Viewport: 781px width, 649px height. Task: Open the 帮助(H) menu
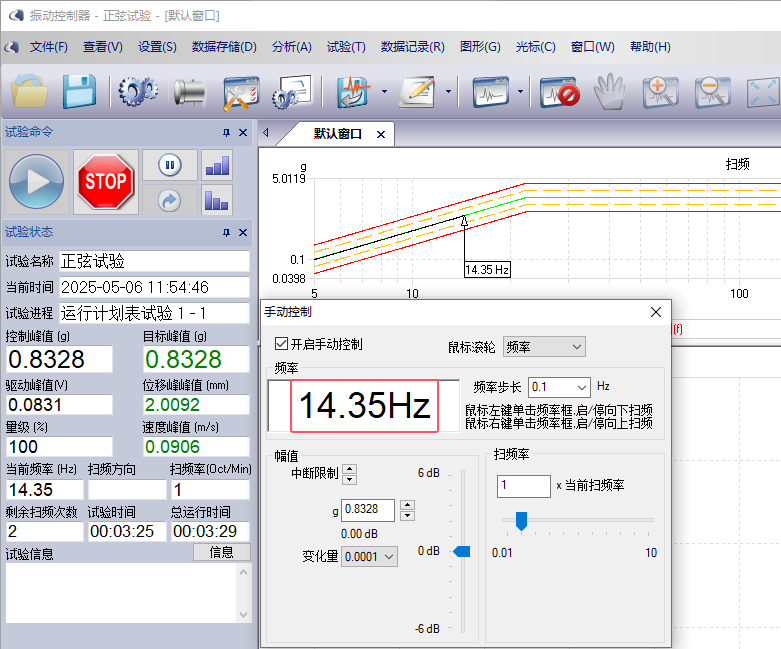[650, 47]
